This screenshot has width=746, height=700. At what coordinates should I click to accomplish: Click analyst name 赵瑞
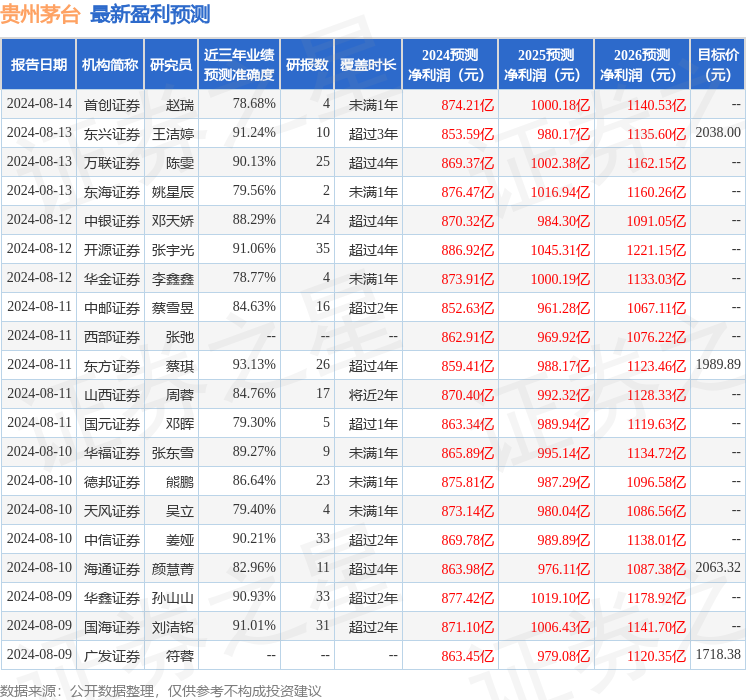180,105
